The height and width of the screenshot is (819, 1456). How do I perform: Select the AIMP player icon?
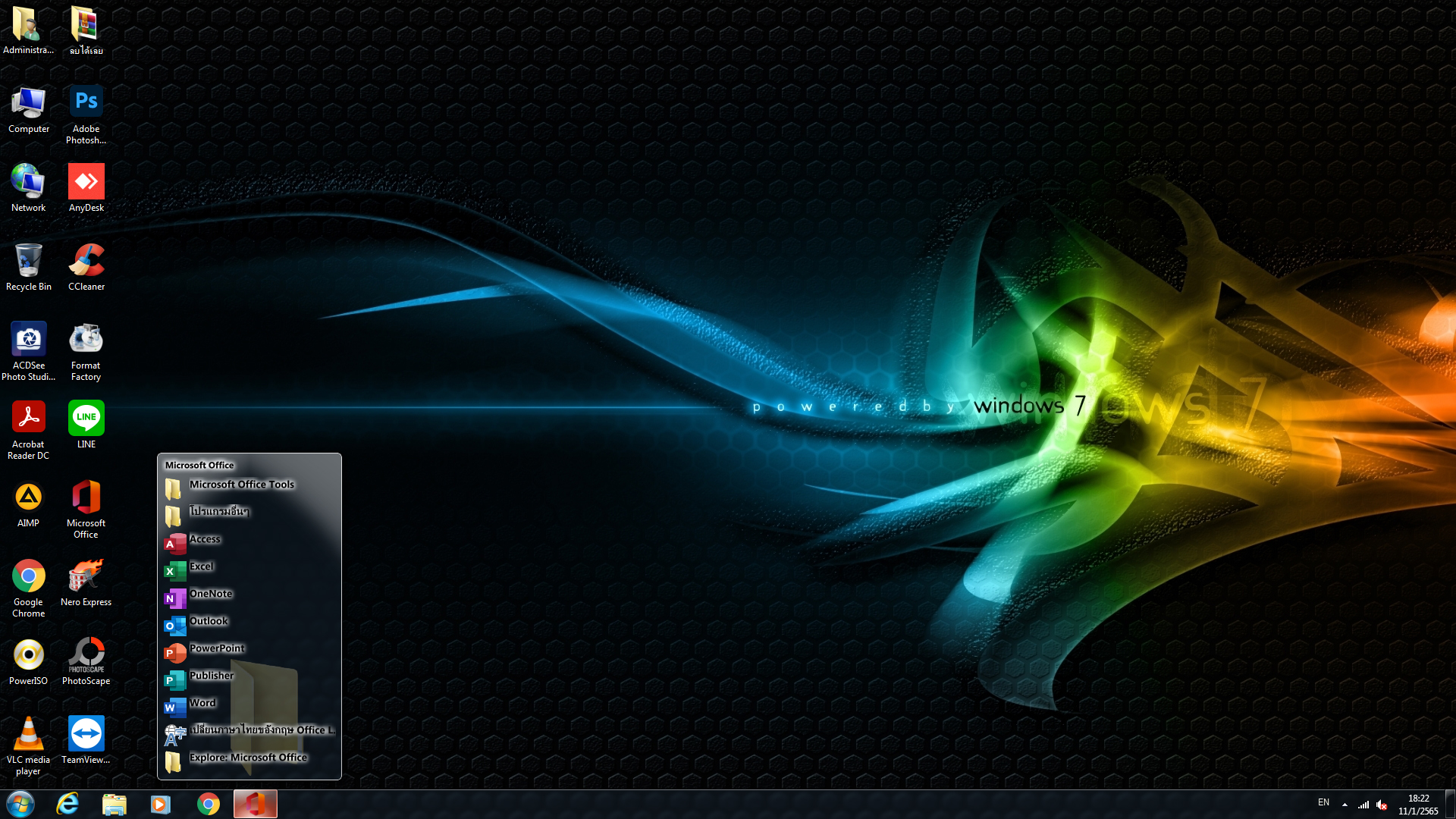click(29, 504)
